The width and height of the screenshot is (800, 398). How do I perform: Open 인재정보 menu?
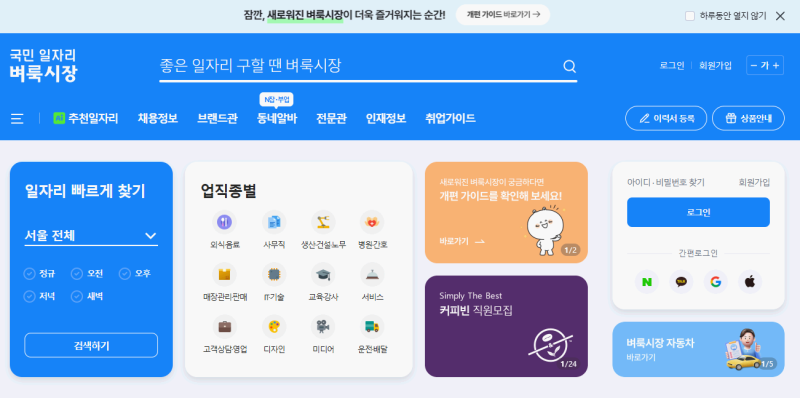[x=386, y=118]
